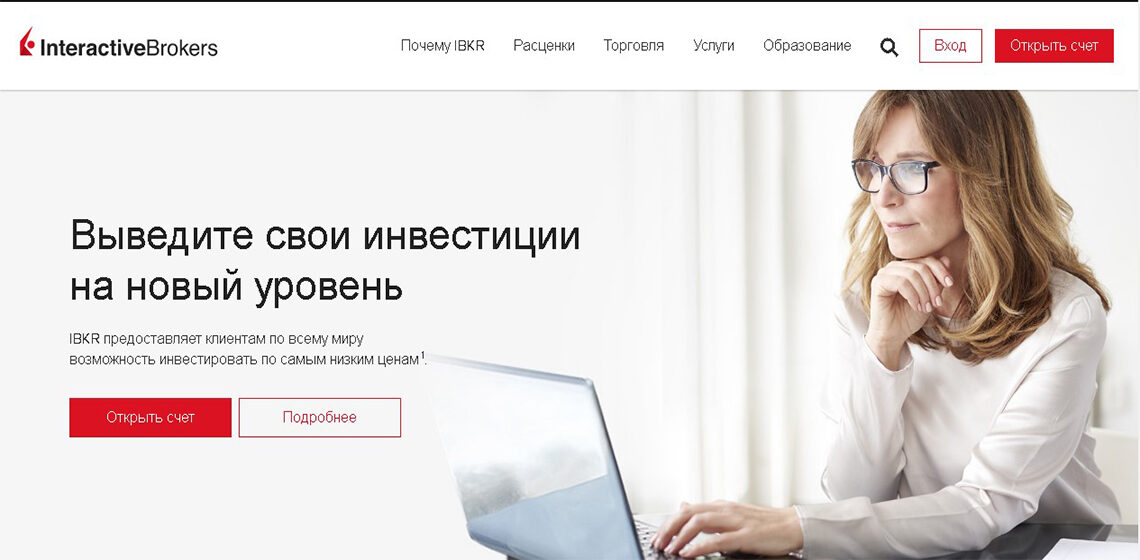Viewport: 1140px width, 560px height.
Task: Click the words на новый уровень
Action: [236, 288]
